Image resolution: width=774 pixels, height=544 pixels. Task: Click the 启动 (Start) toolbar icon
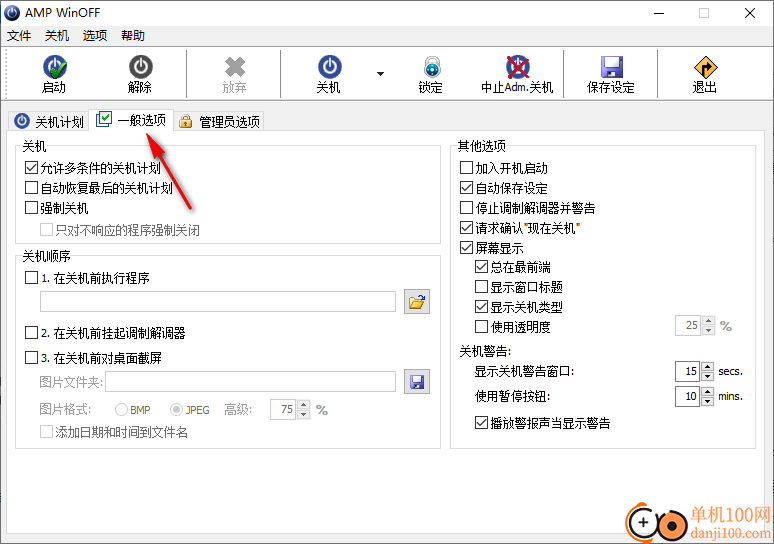pos(54,67)
